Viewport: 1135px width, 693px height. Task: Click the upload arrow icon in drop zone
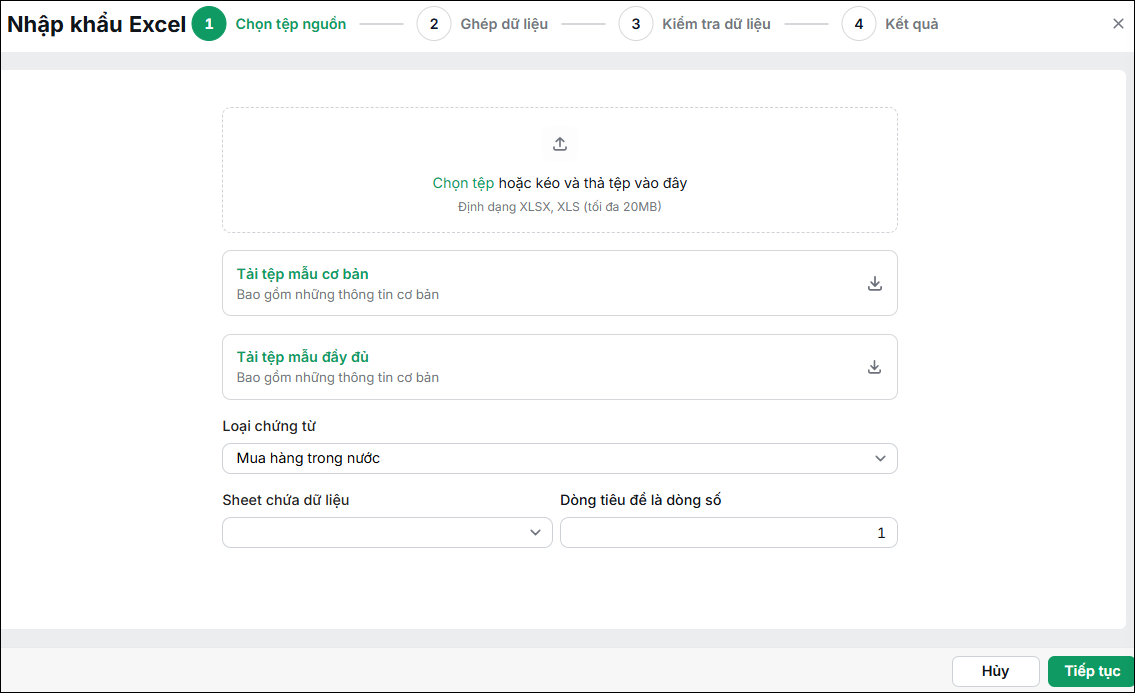click(x=560, y=144)
